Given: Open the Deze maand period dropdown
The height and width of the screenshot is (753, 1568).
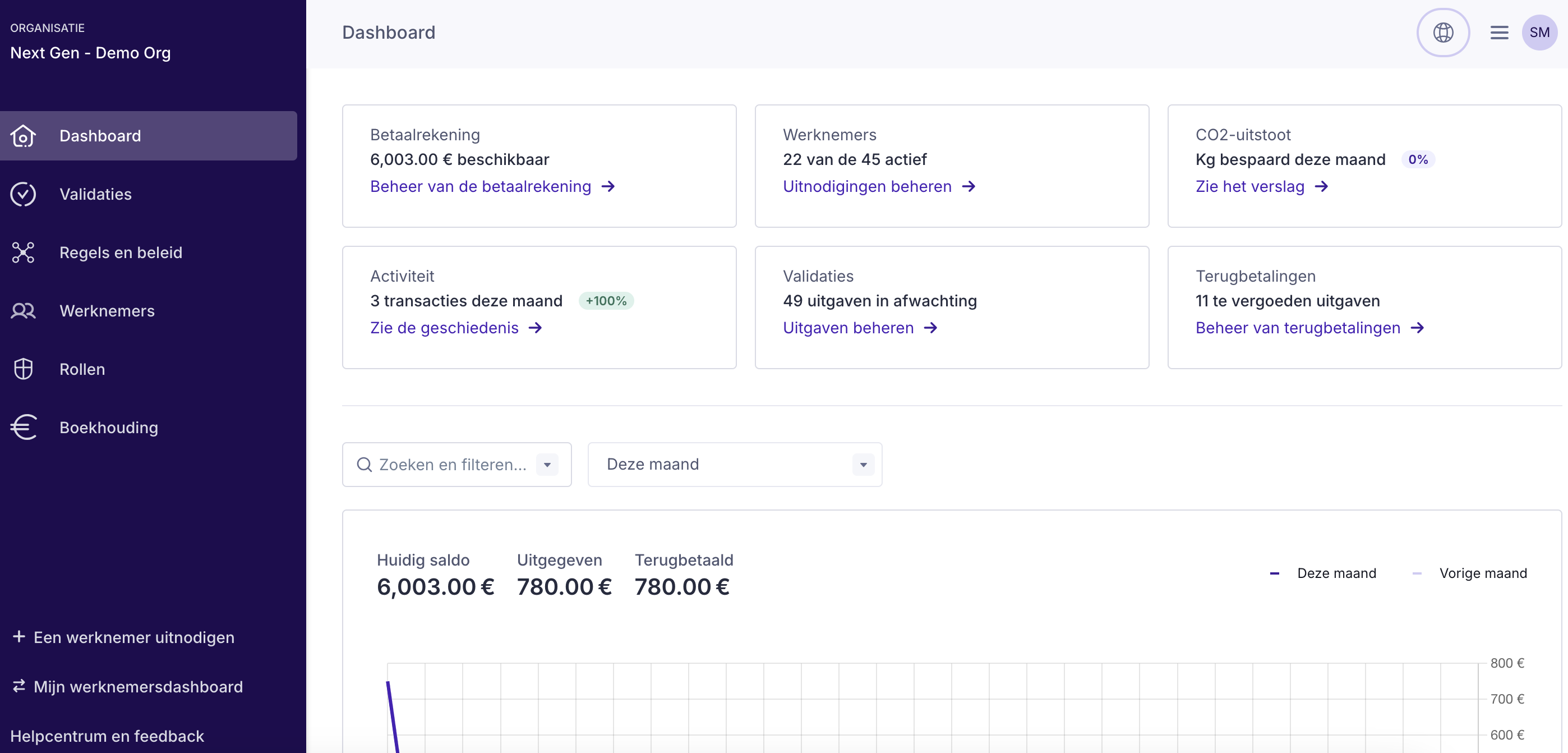Looking at the screenshot, I should (735, 465).
